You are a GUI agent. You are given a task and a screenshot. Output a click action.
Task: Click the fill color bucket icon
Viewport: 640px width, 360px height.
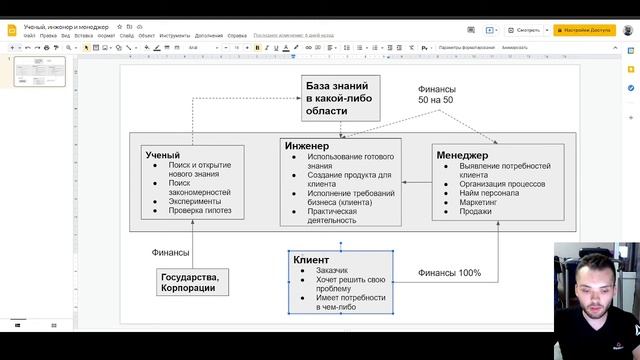(x=147, y=48)
